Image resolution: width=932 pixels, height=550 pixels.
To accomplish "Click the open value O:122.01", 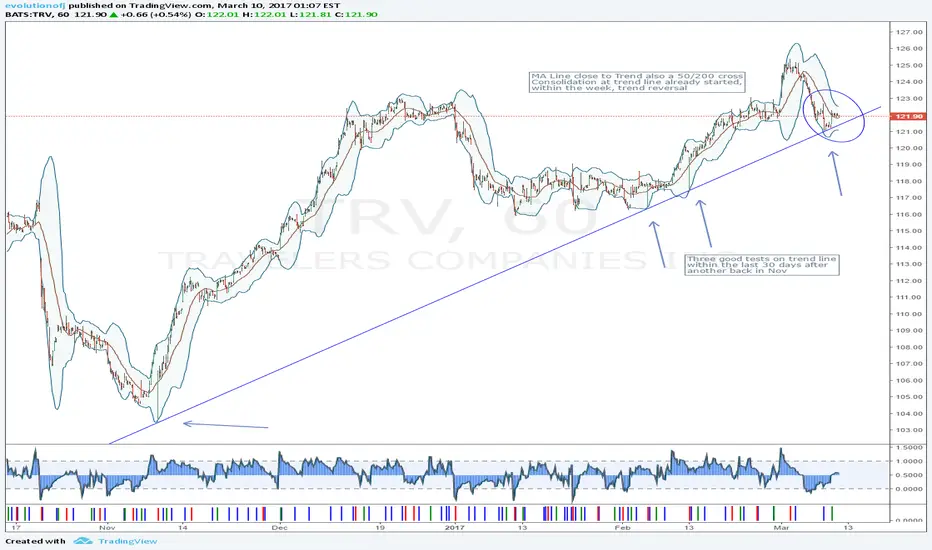I will coord(215,14).
